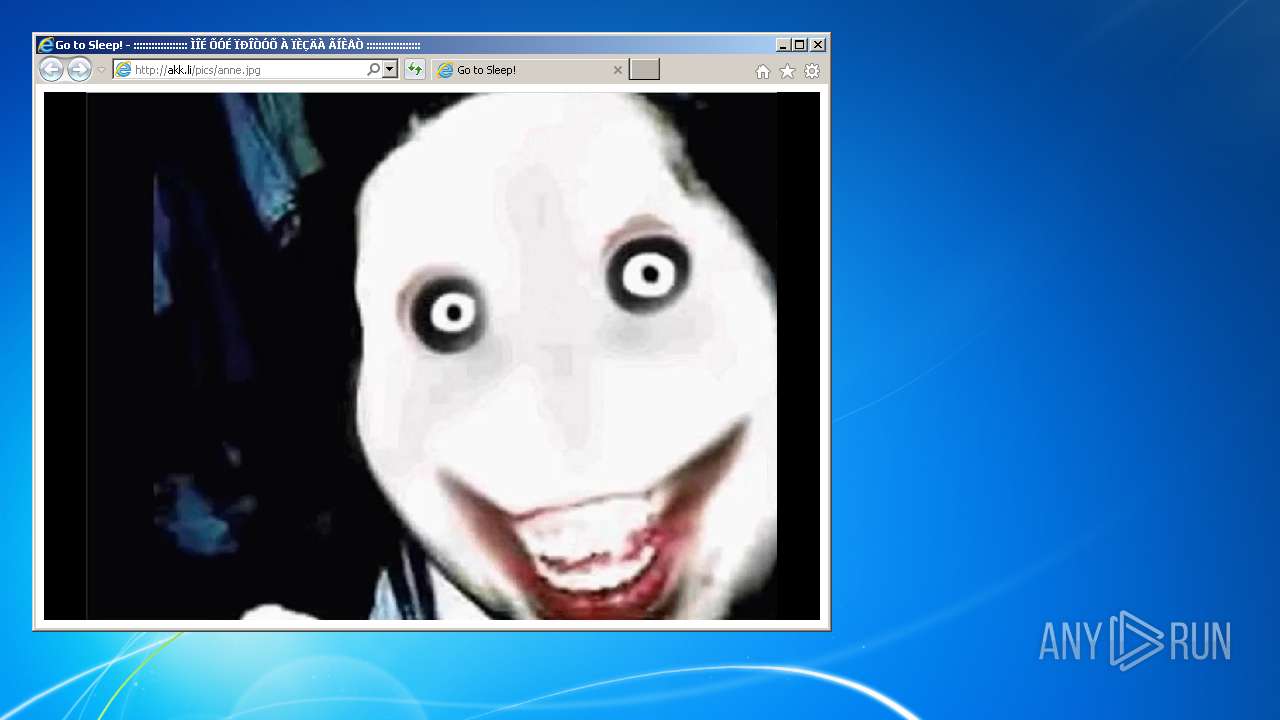Maximize the Internet Explorer window
1280x720 pixels.
coord(800,45)
